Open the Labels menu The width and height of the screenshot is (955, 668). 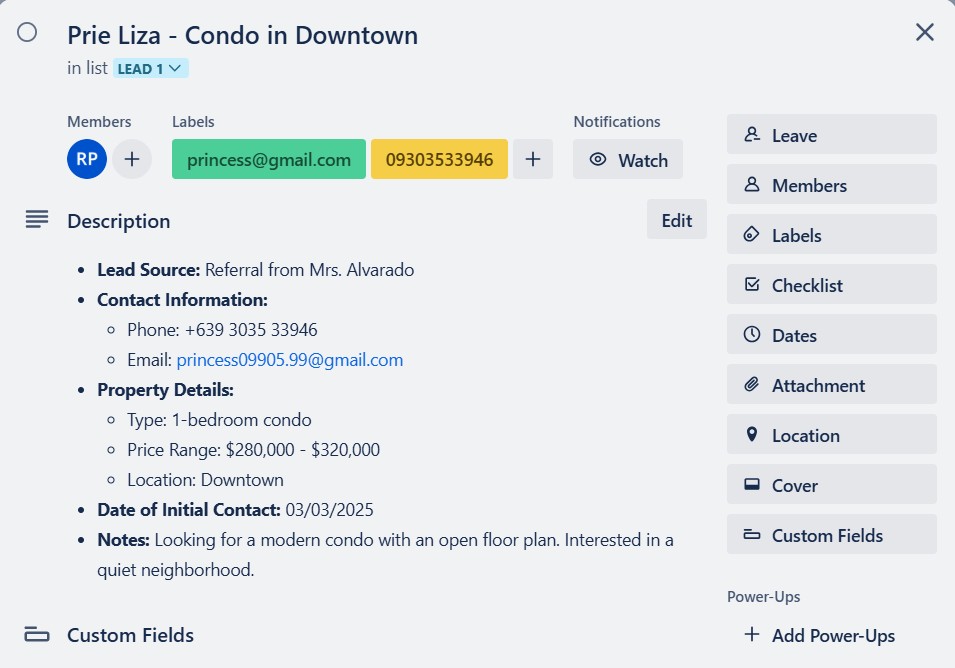831,235
